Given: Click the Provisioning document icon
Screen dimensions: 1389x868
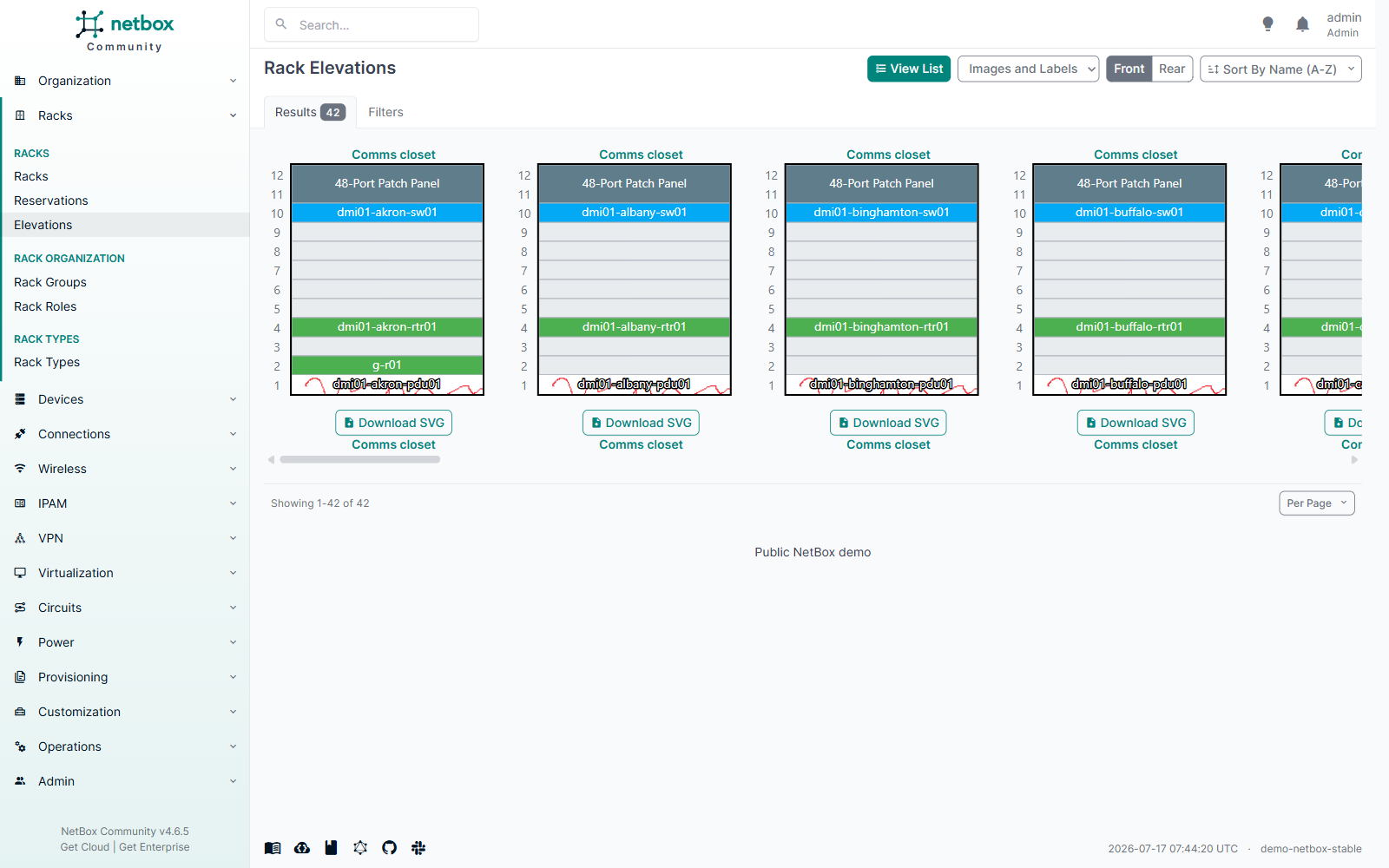Looking at the screenshot, I should tap(20, 677).
